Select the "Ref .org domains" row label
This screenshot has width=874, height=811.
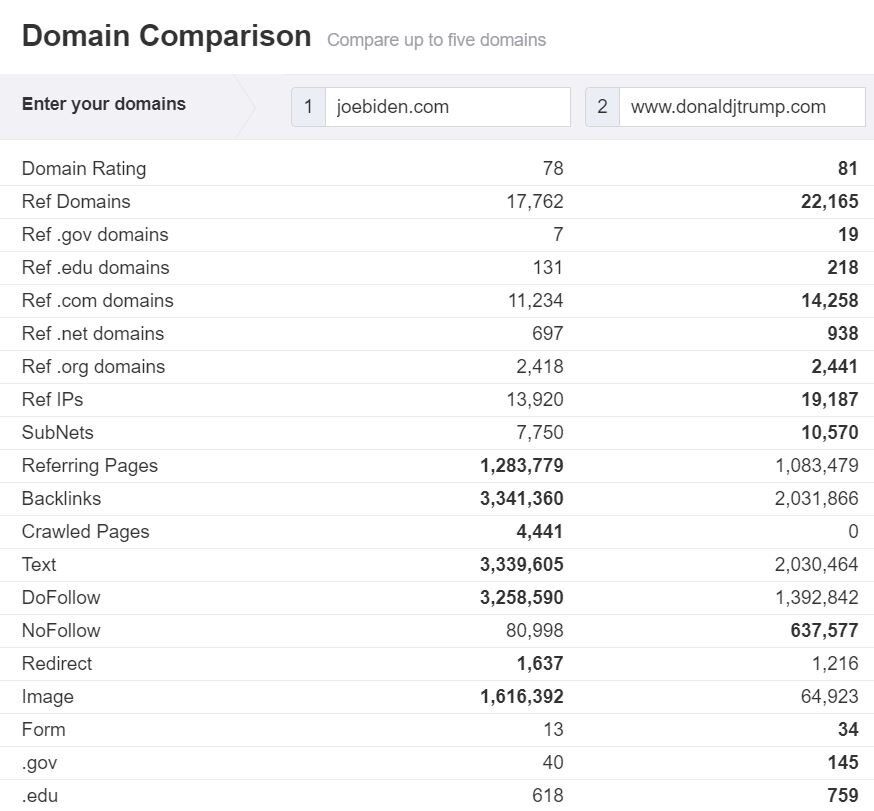94,367
